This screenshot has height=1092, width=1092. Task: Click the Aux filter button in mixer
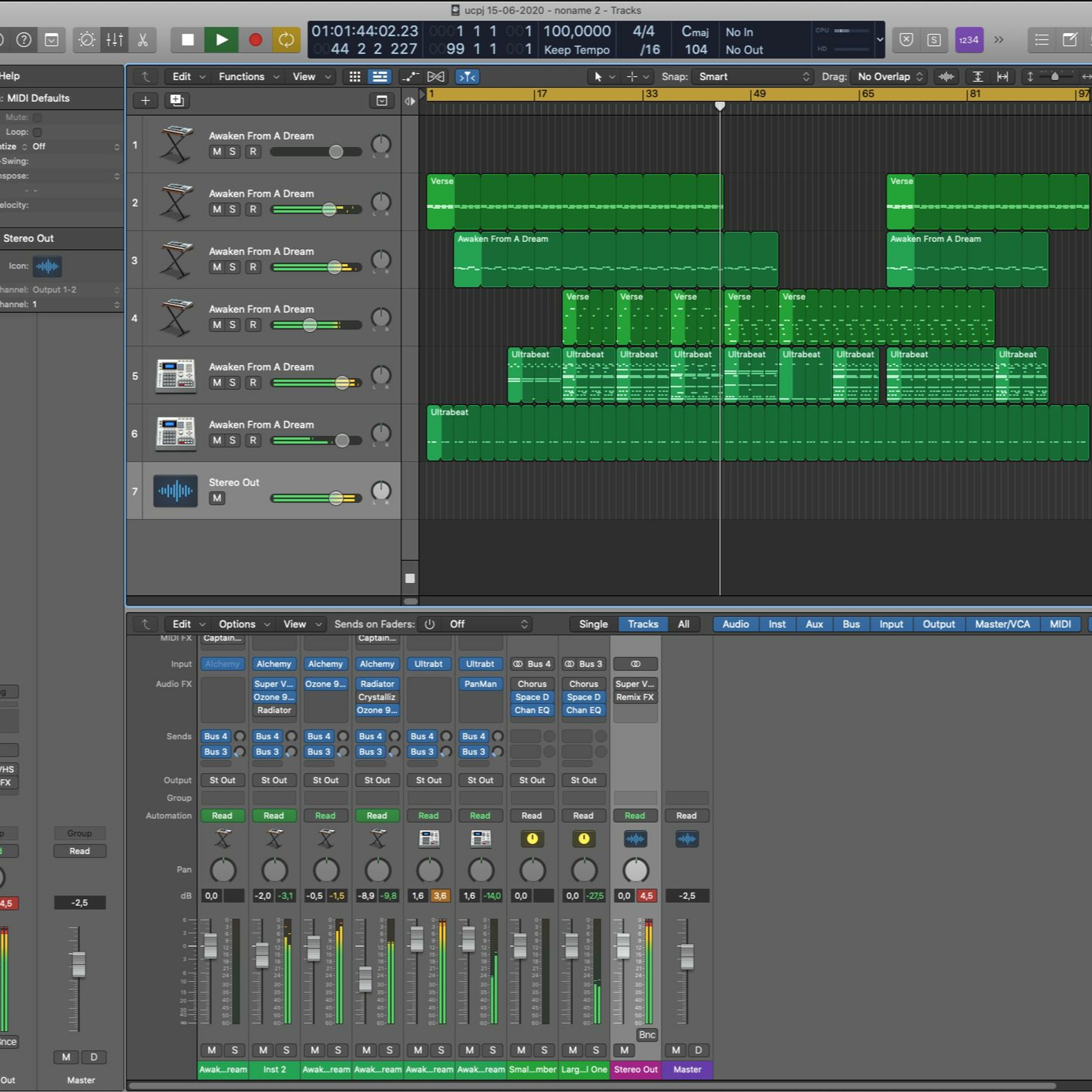[814, 624]
